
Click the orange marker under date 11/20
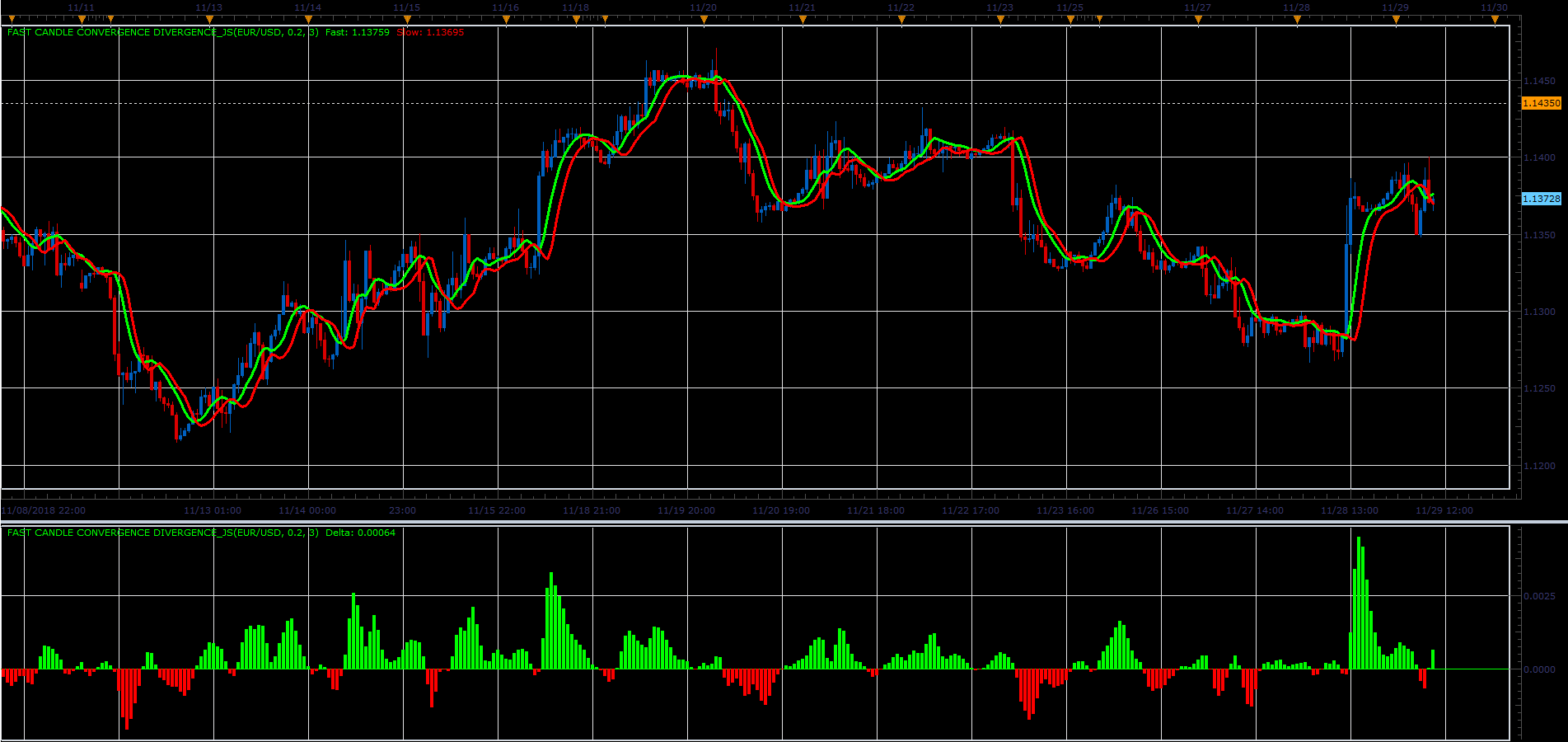tap(704, 19)
